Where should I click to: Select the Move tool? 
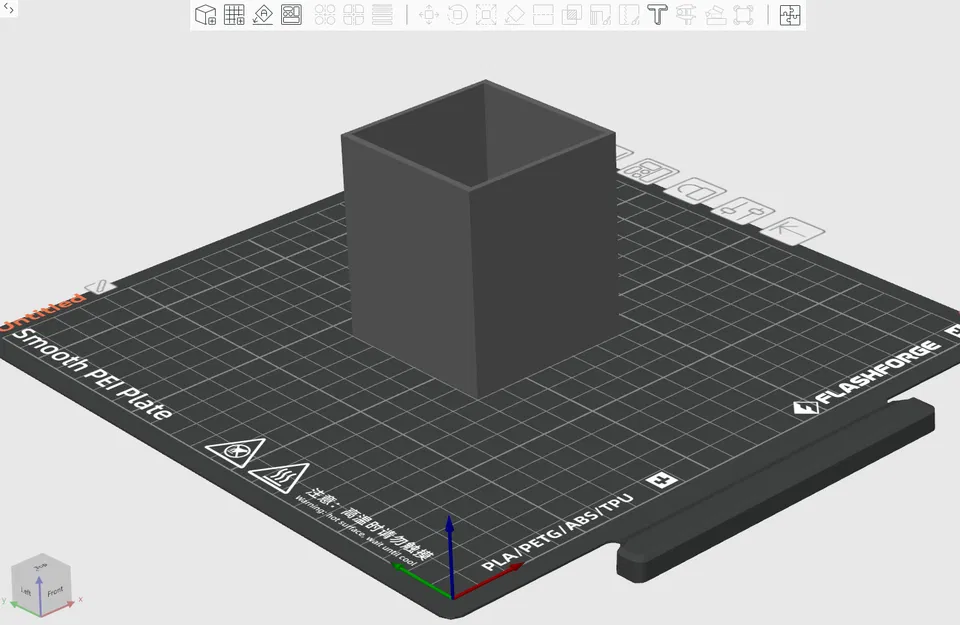click(x=429, y=14)
